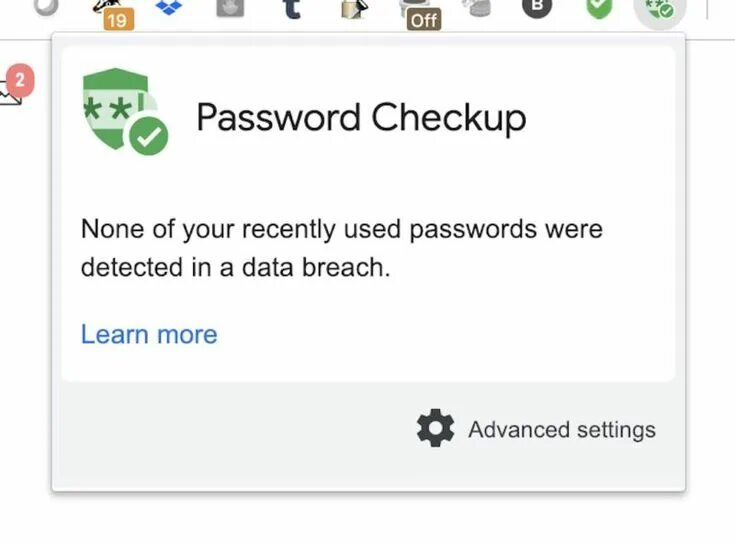Open the extension showing the Off badge
Viewport: 735px width, 543px height.
click(x=420, y=10)
